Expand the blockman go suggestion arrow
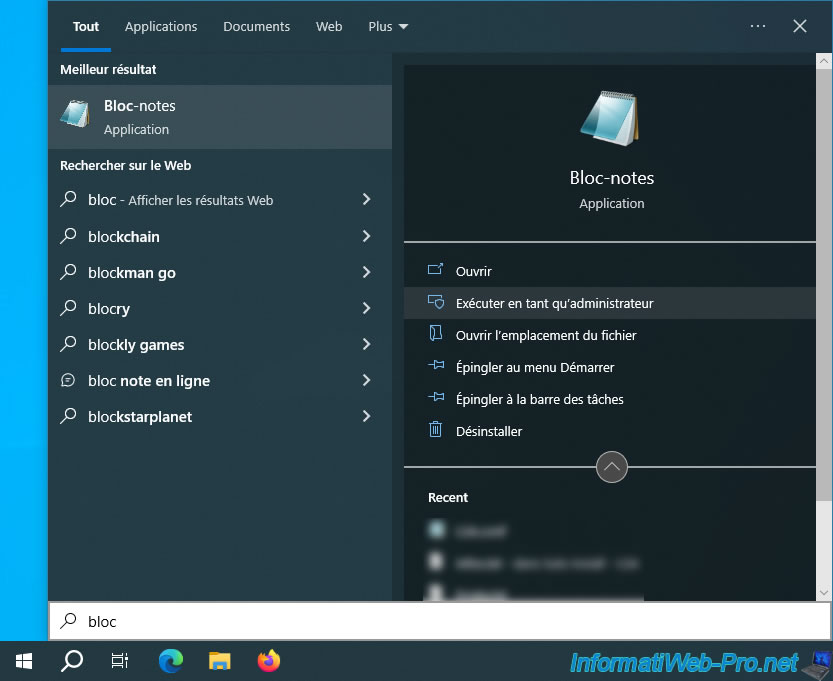Image resolution: width=833 pixels, height=681 pixels. pyautogui.click(x=367, y=272)
